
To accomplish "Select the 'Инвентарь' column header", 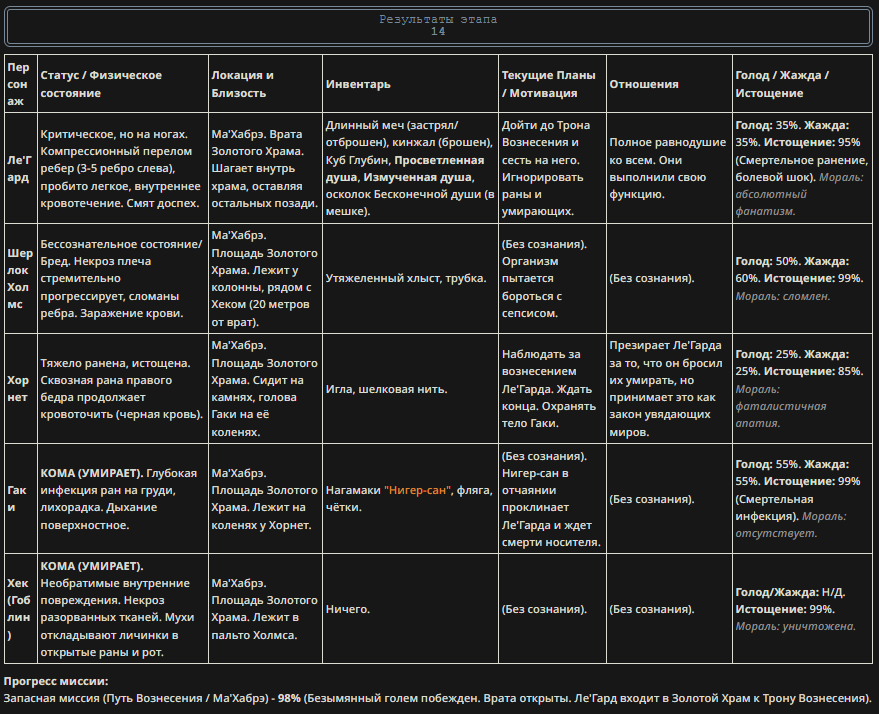I will click(410, 84).
